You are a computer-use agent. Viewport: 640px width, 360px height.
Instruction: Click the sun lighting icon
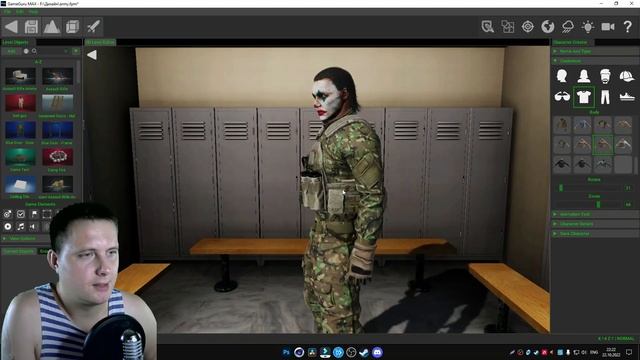click(x=588, y=27)
